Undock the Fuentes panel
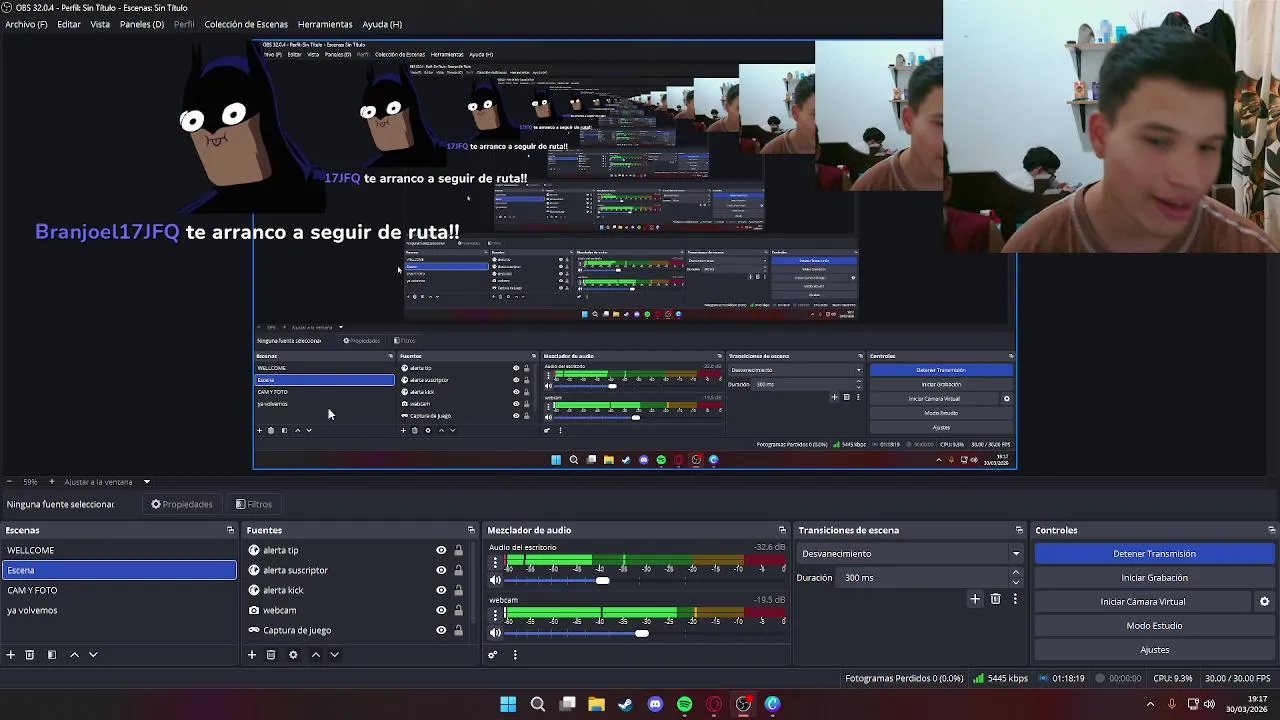Image resolution: width=1280 pixels, height=720 pixels. coord(471,530)
